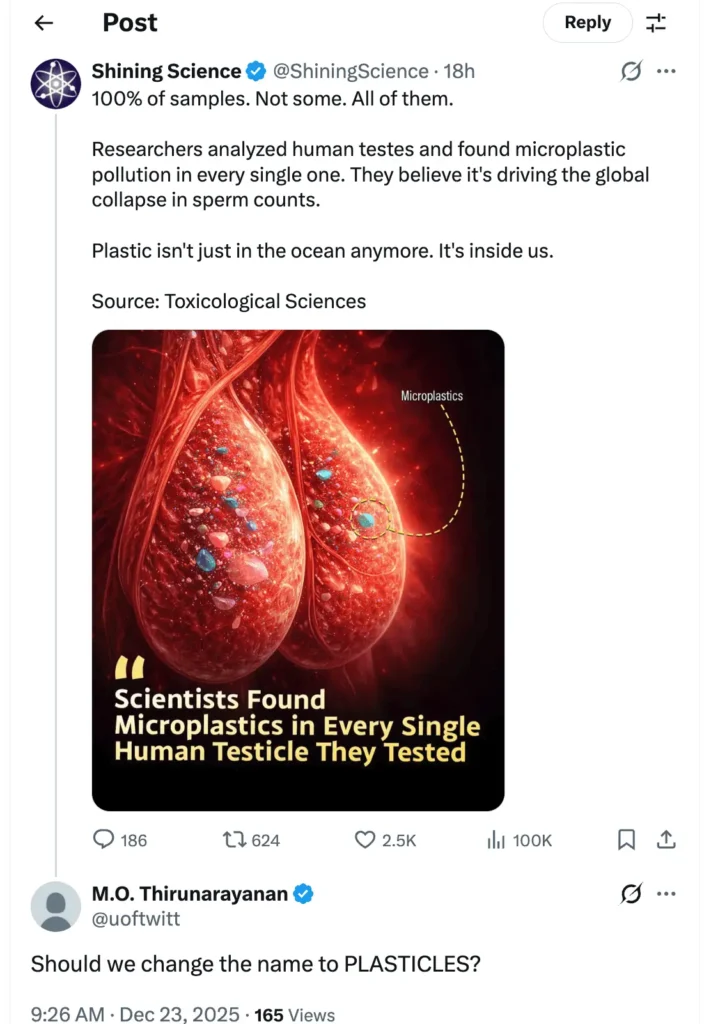Open the more options menu on the post
Viewport: 711px width, 1024px height.
coord(668,71)
